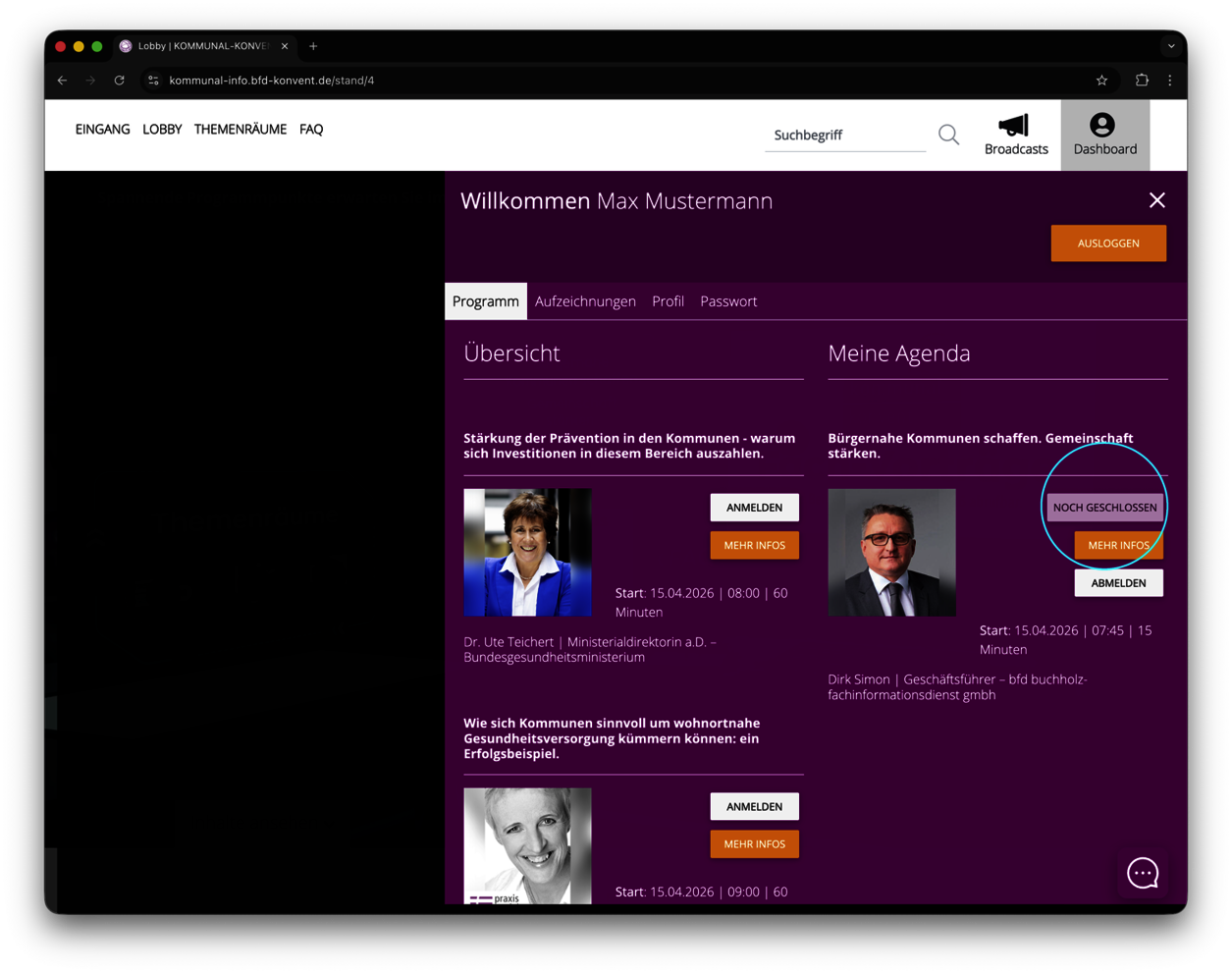Click Dr. Ute Teichert's photo
The image size is (1232, 974).
528,553
